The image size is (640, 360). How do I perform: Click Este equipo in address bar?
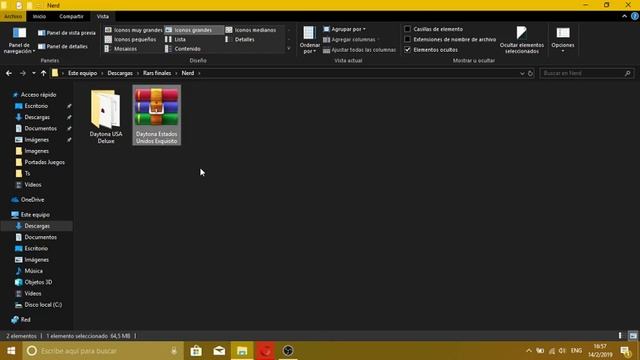[82, 73]
